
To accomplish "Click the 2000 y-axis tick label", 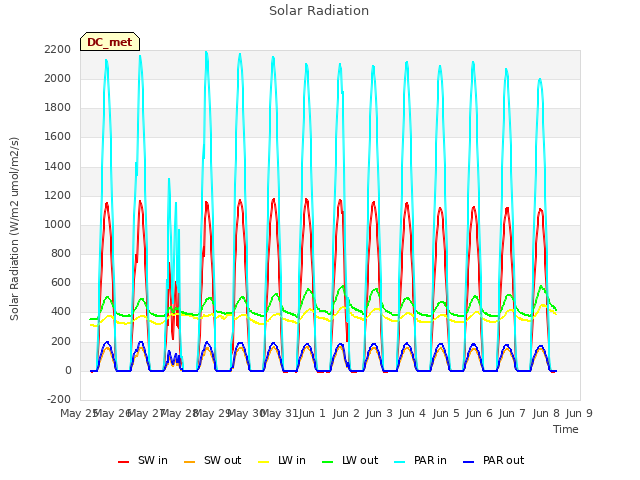I will coord(58,78).
